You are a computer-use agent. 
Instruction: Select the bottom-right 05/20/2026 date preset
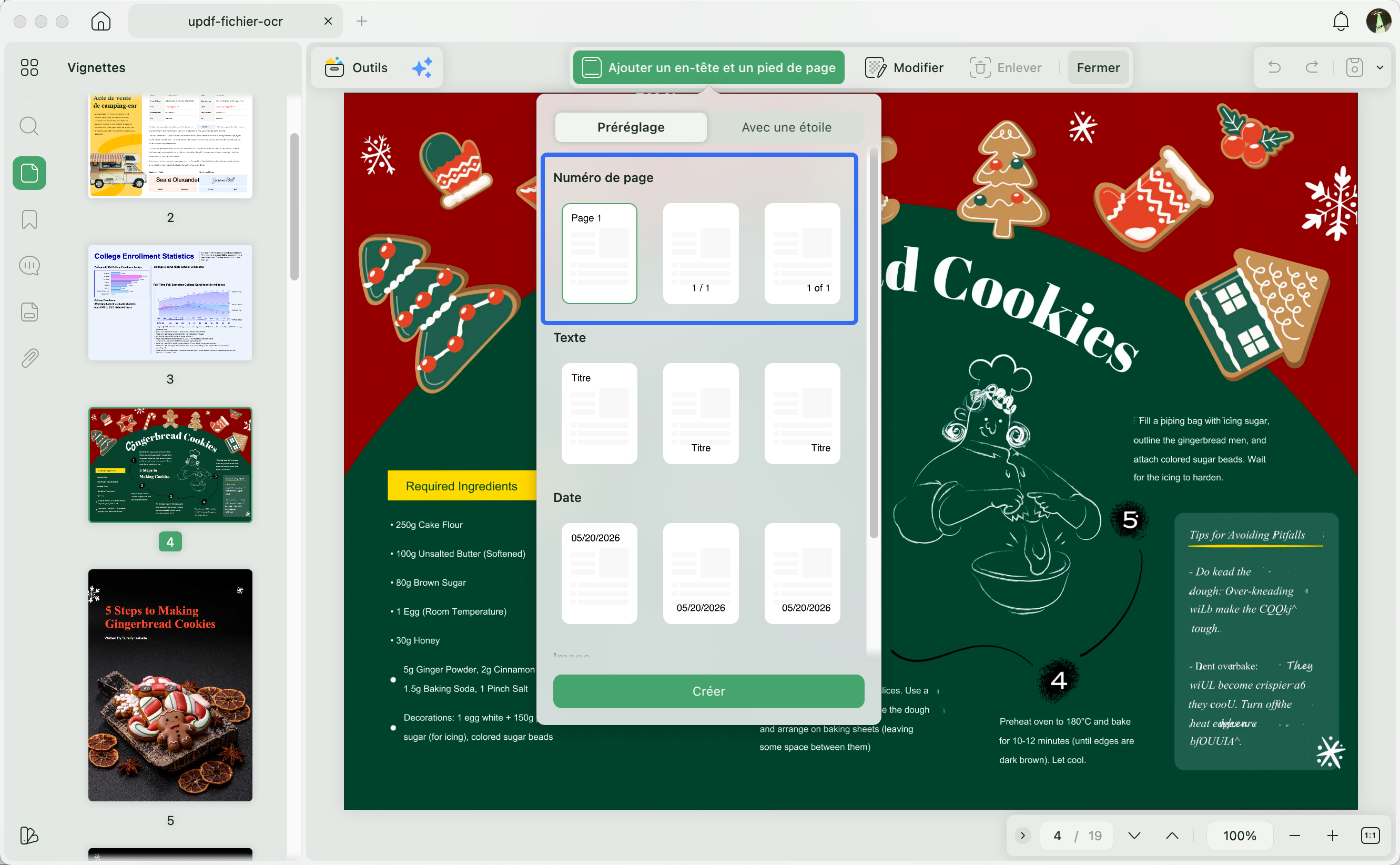point(802,573)
